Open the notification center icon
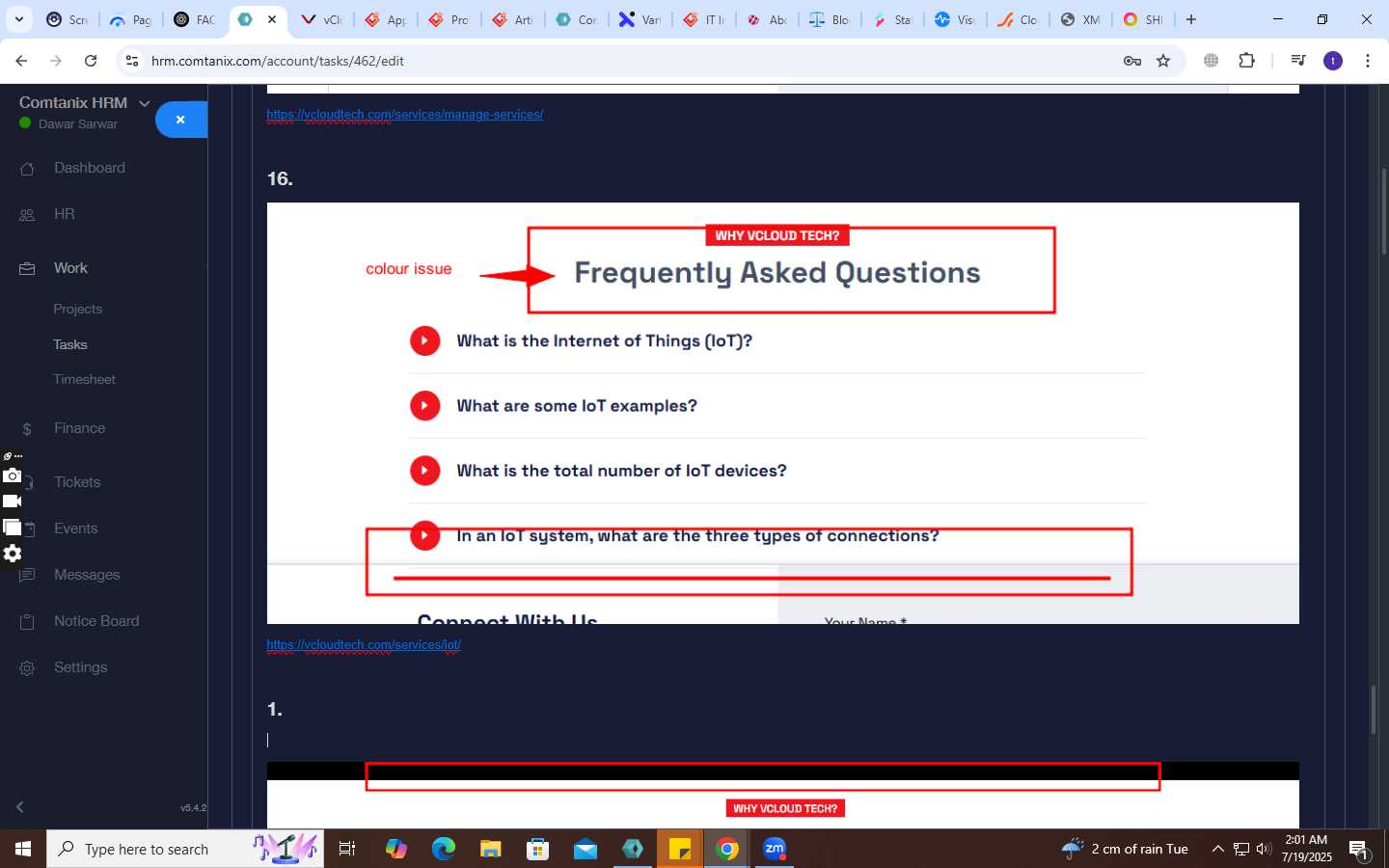The image size is (1389, 868). pos(1359,850)
